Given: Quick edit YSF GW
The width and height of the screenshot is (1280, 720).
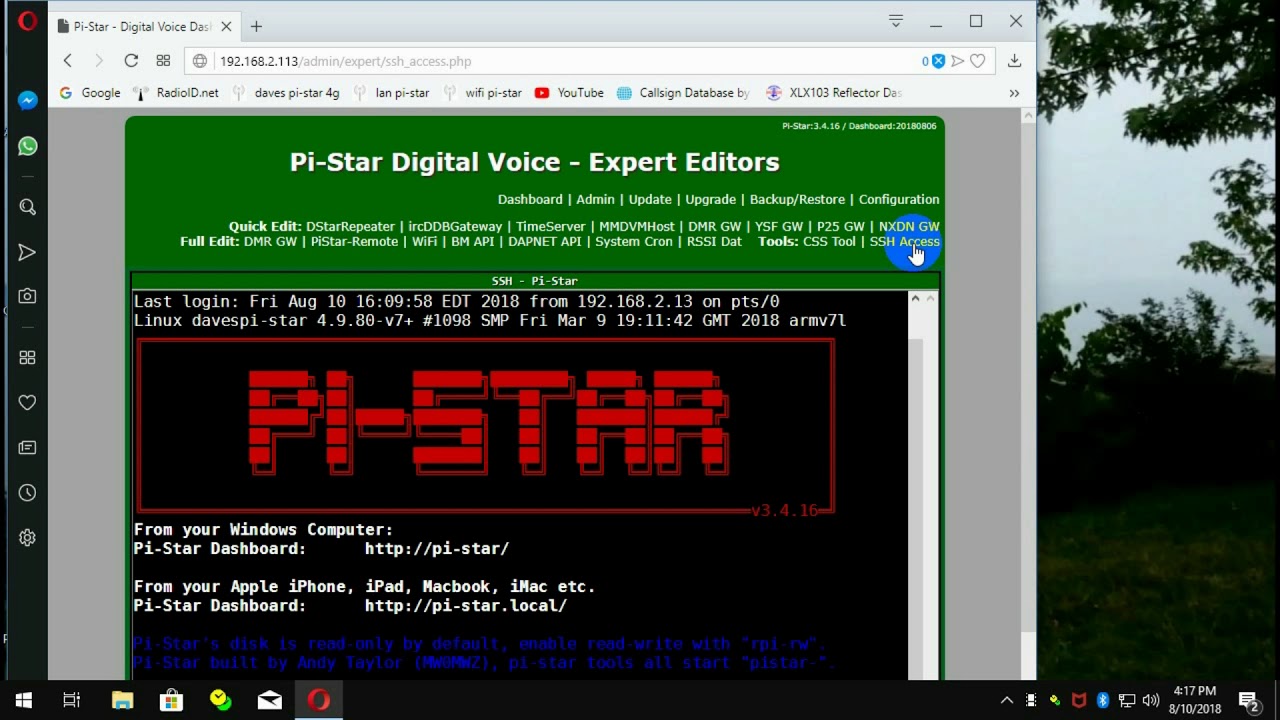Looking at the screenshot, I should 779,227.
